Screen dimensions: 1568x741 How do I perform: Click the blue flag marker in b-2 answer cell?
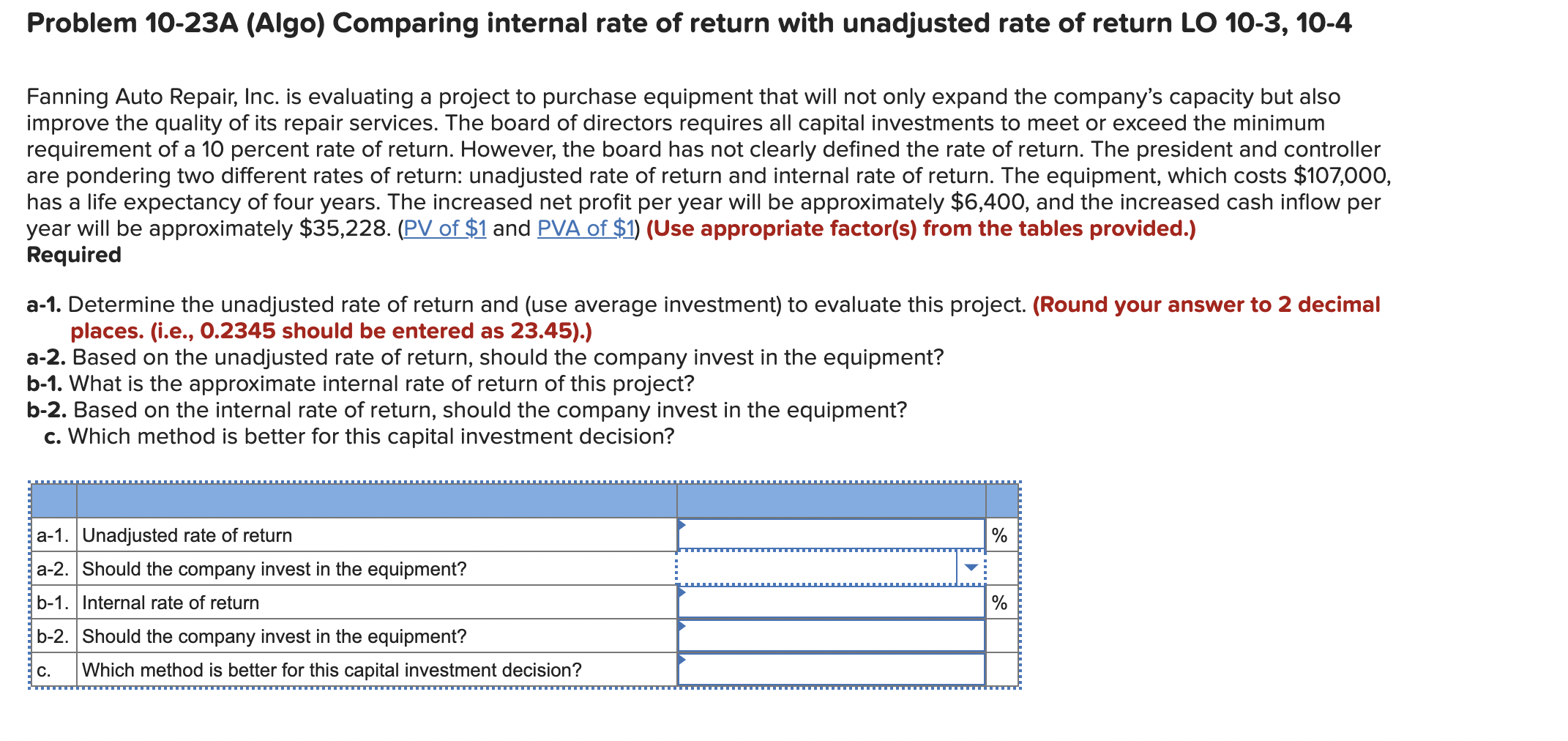coord(684,626)
